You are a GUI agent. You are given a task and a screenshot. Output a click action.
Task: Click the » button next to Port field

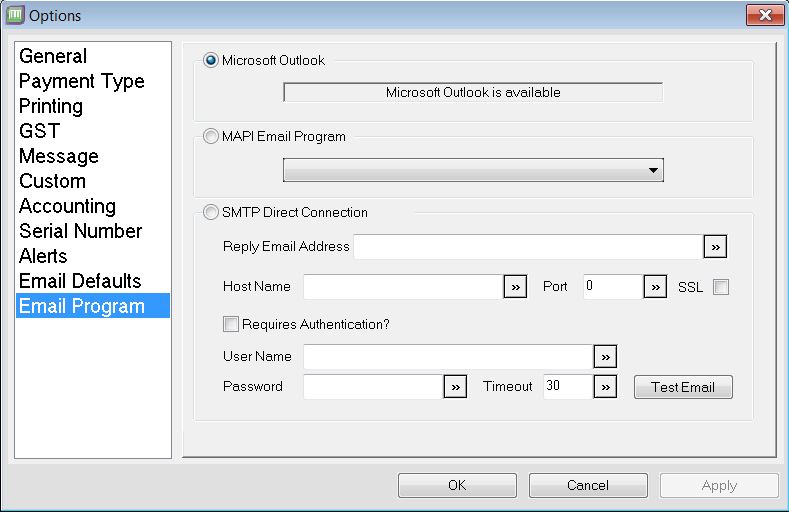(x=655, y=287)
